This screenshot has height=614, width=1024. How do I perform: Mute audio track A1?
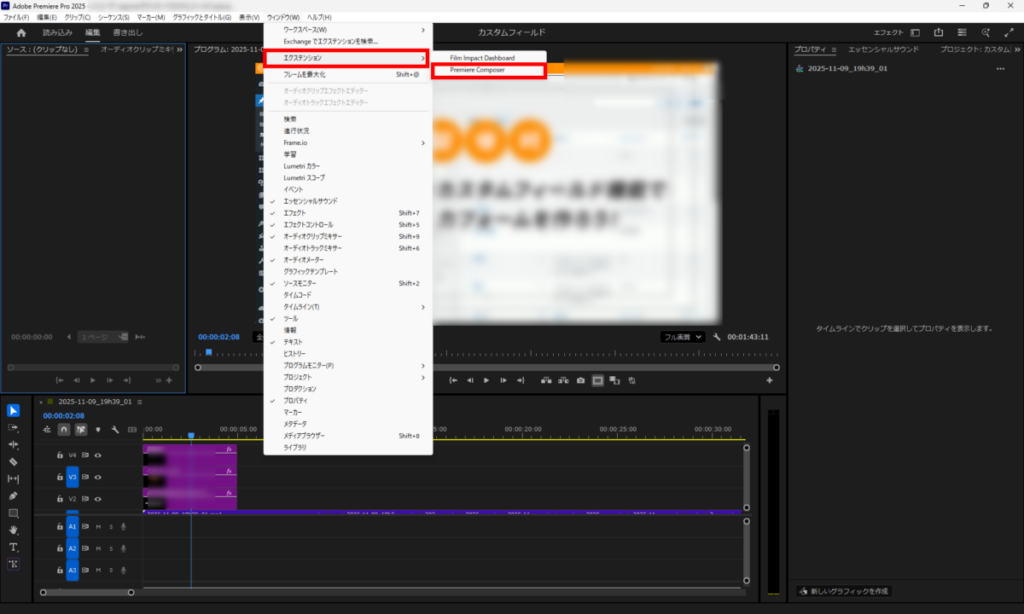98,526
